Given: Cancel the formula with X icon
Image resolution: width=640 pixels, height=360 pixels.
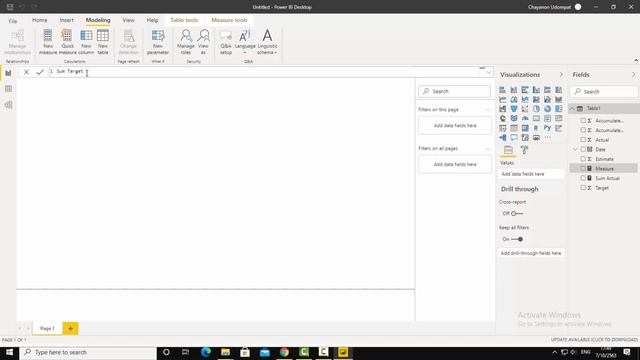Looking at the screenshot, I should [26, 72].
